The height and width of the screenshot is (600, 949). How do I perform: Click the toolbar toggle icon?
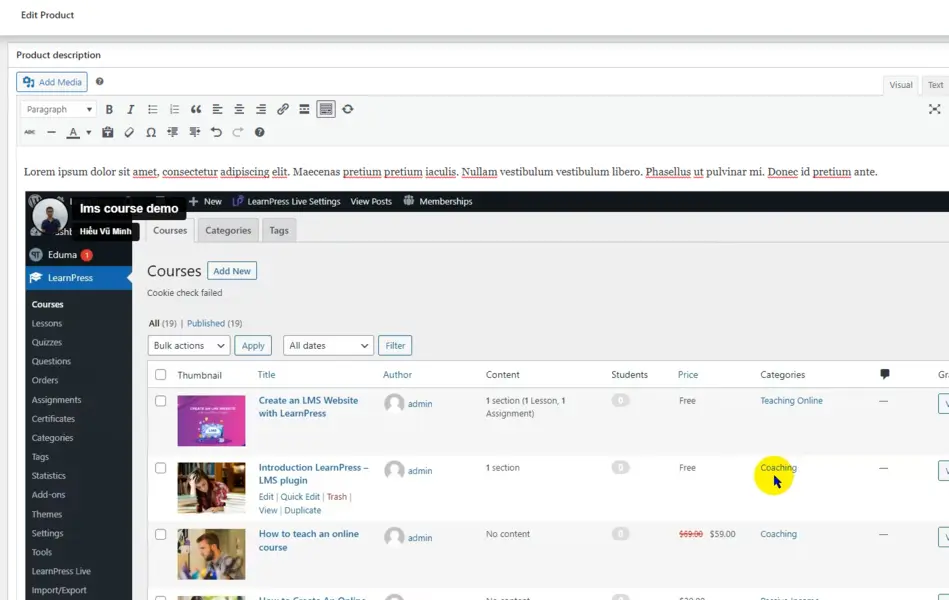326,109
